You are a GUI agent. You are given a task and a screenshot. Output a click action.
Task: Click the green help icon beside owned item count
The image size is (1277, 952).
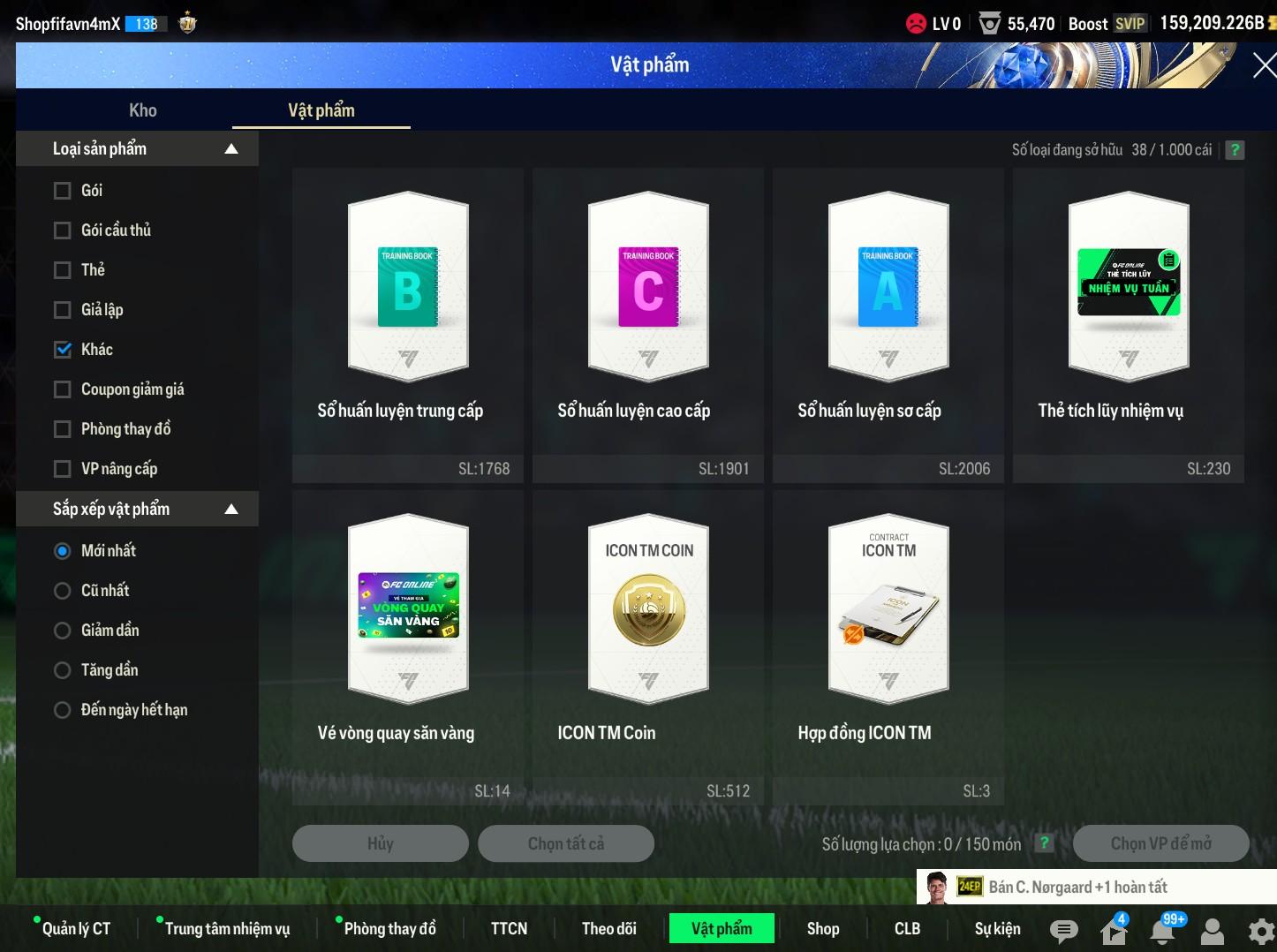1235,150
